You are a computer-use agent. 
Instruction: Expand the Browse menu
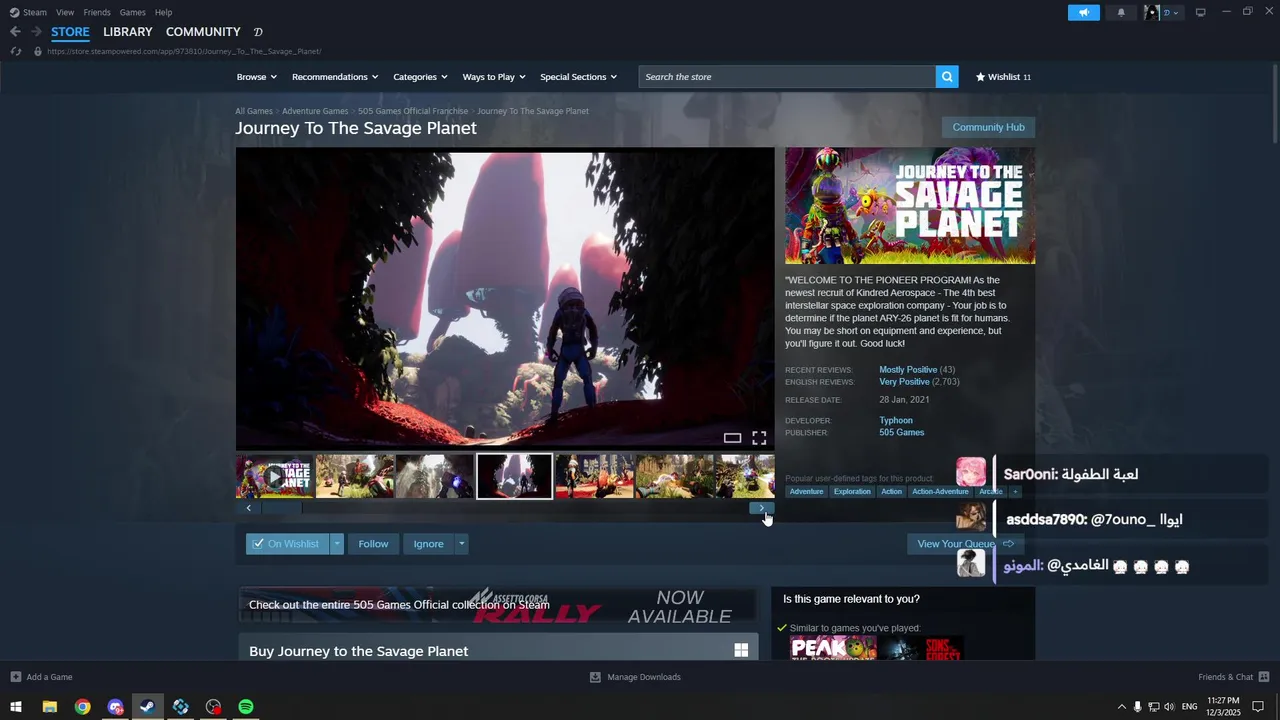255,77
